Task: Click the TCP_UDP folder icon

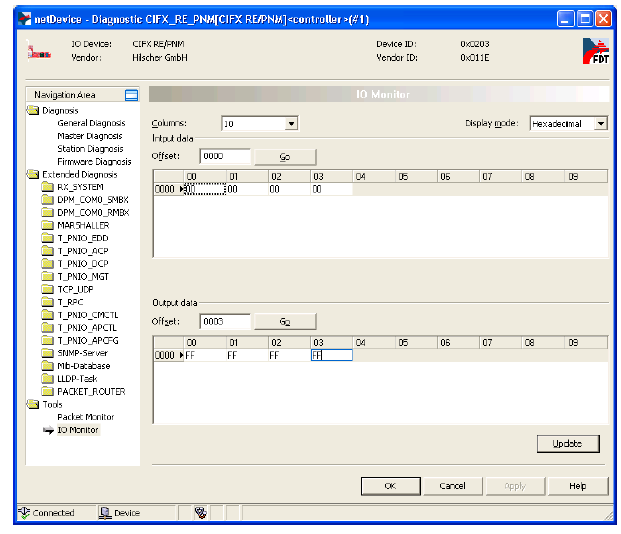Action: tap(47, 289)
